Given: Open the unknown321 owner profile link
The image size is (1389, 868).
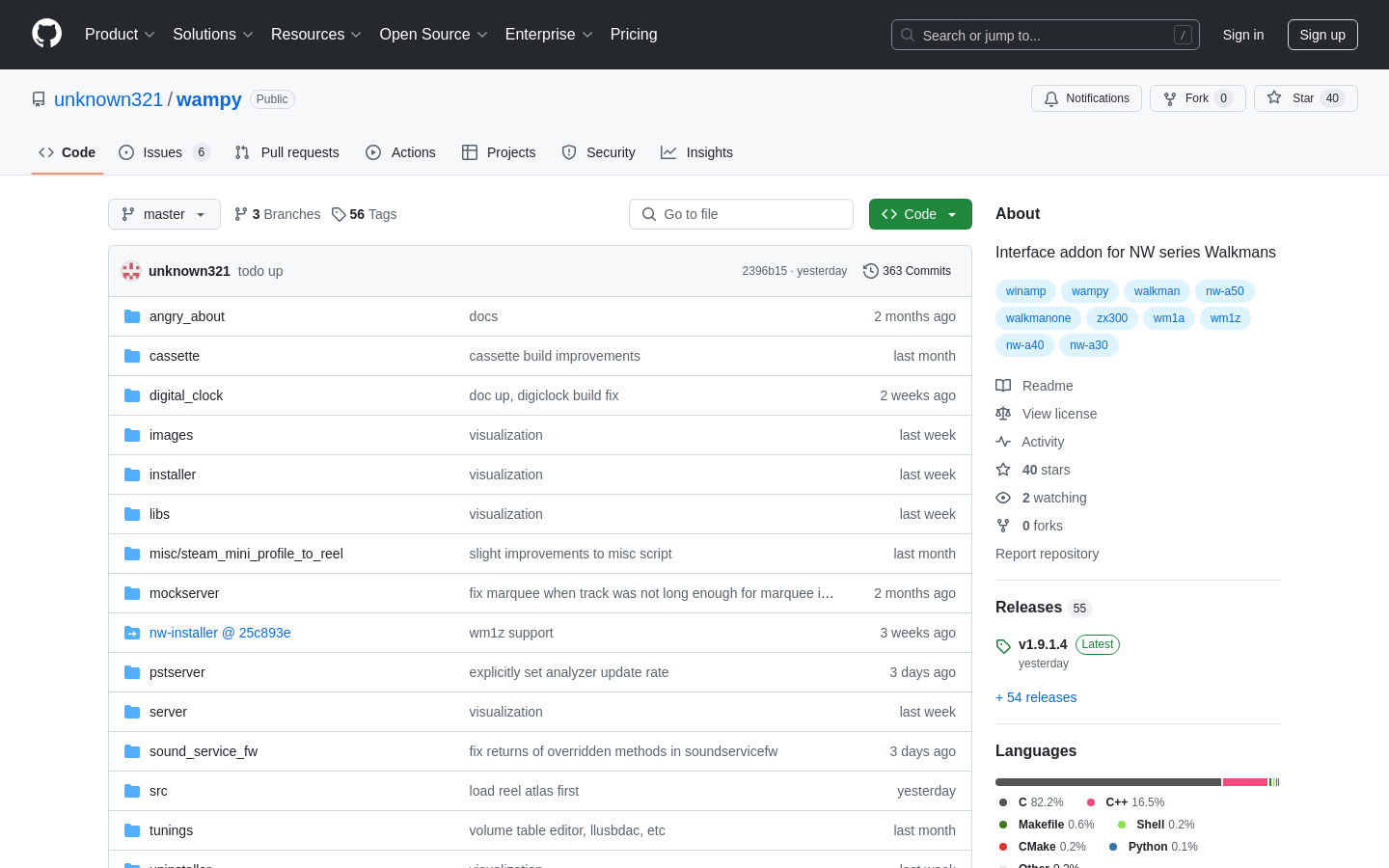Looking at the screenshot, I should pos(108,99).
